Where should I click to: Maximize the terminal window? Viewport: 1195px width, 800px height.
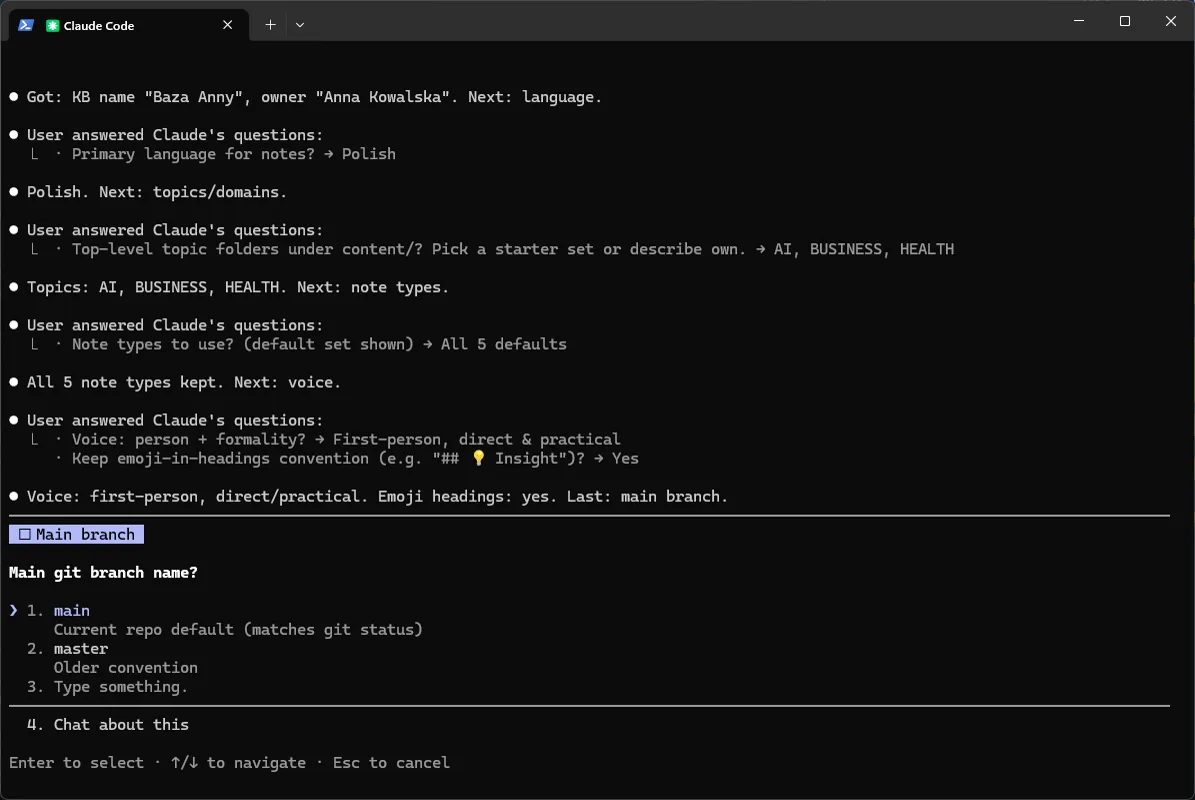coord(1124,21)
